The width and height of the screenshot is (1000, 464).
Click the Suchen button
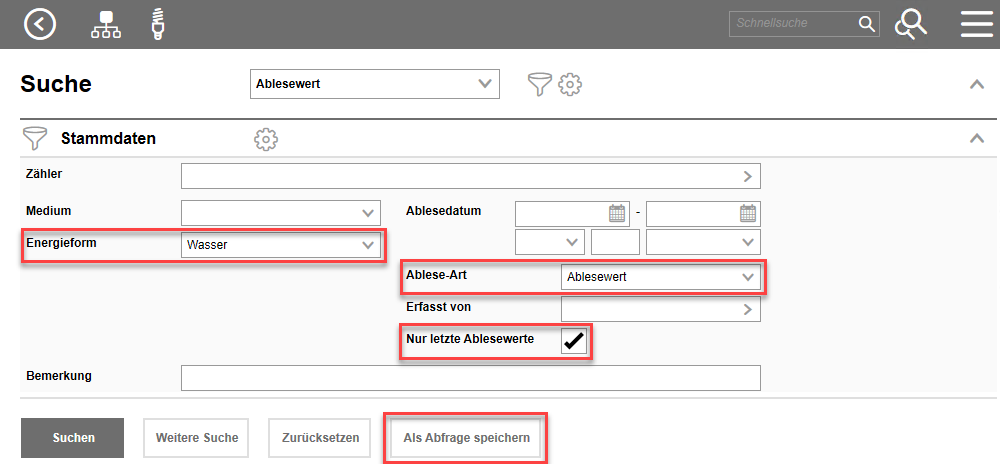tap(72, 438)
